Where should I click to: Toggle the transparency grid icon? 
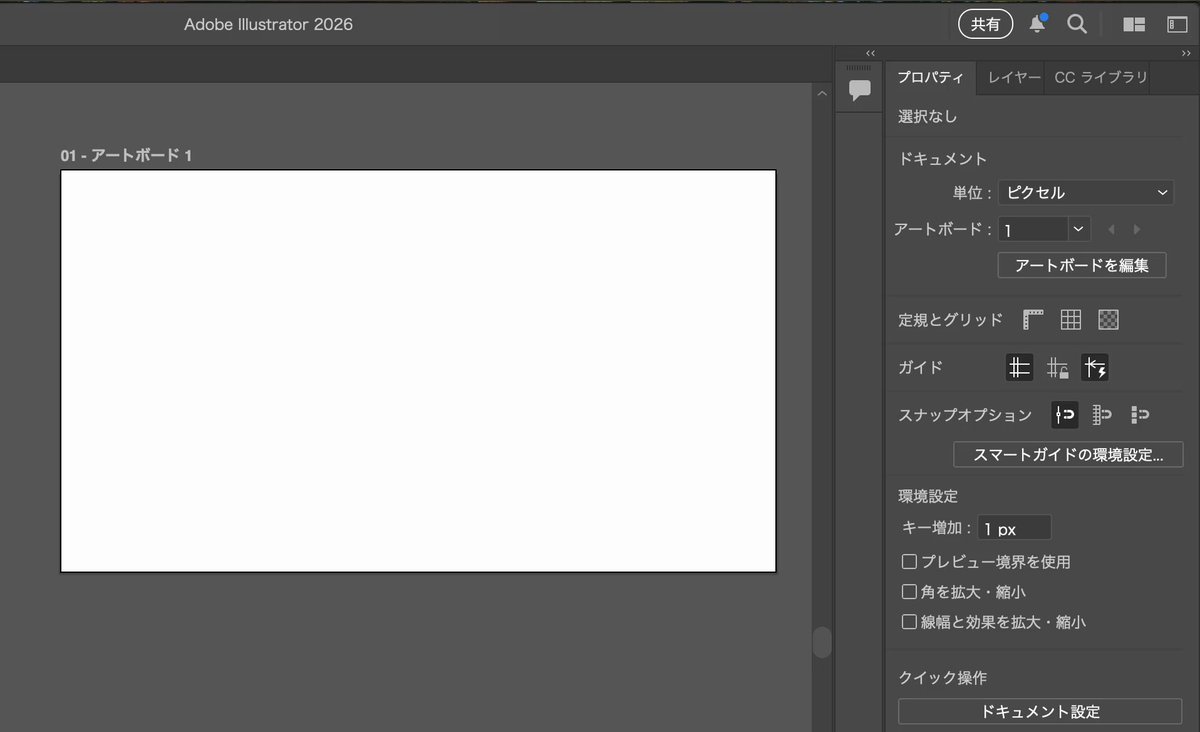coord(1107,318)
